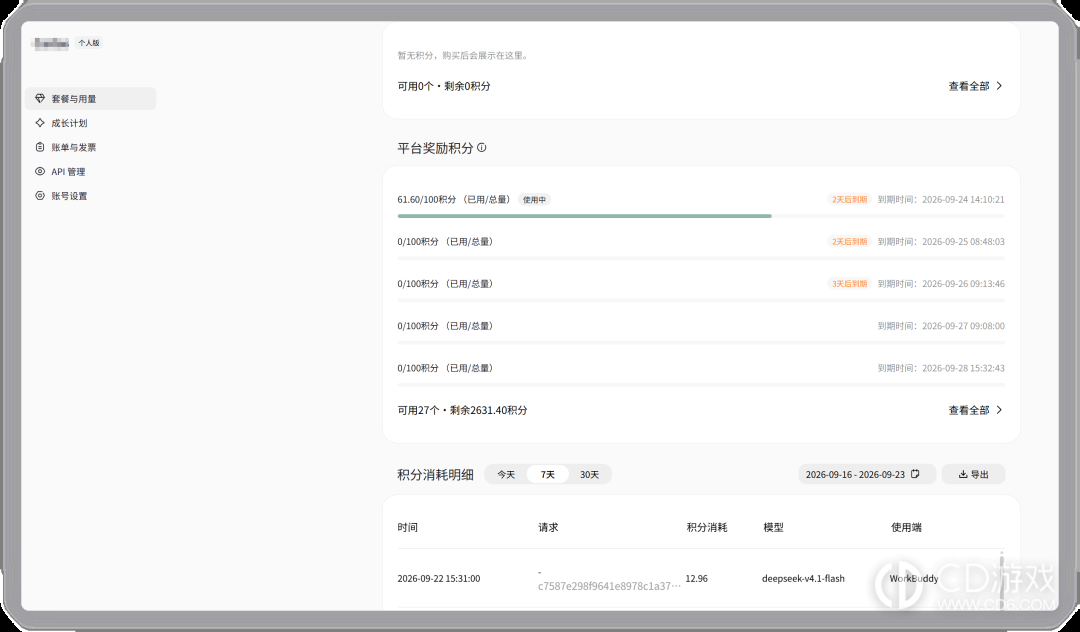The image size is (1080, 632).
Task: Open the 套餐与用量 sidebar menu
Action: (90, 98)
